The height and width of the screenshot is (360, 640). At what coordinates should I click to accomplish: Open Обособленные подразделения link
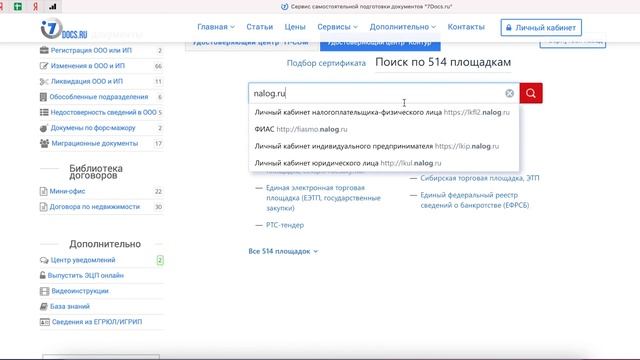coord(99,97)
